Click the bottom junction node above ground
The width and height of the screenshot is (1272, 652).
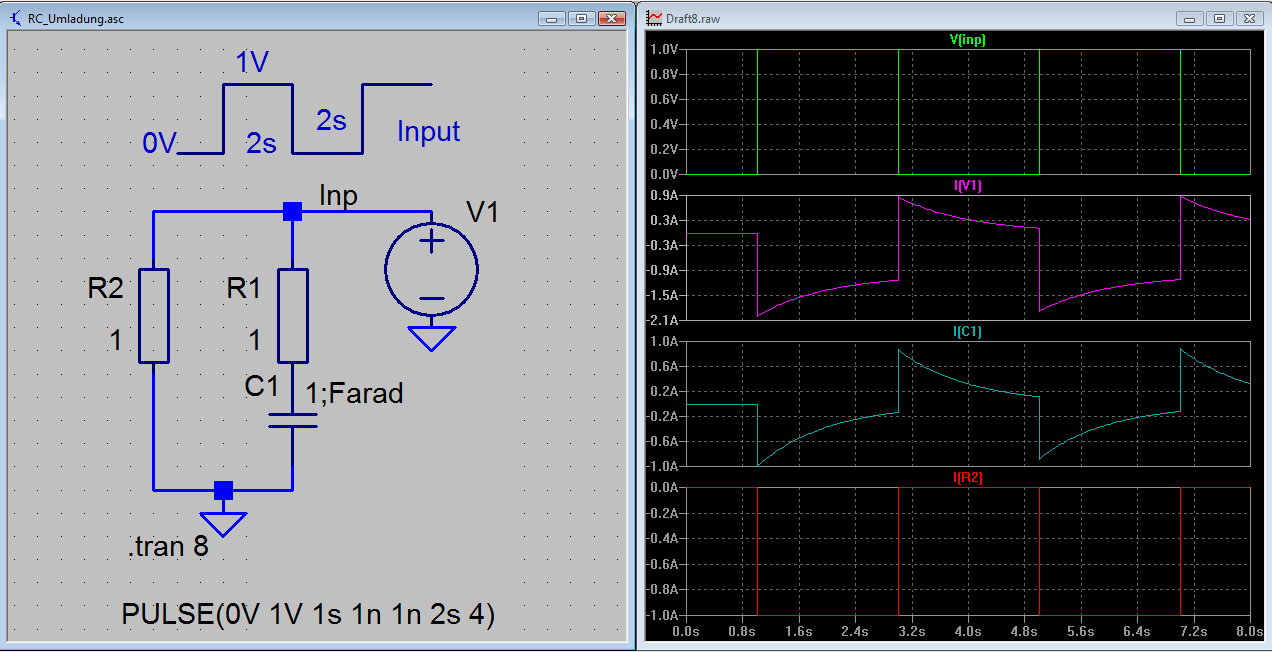tap(223, 490)
